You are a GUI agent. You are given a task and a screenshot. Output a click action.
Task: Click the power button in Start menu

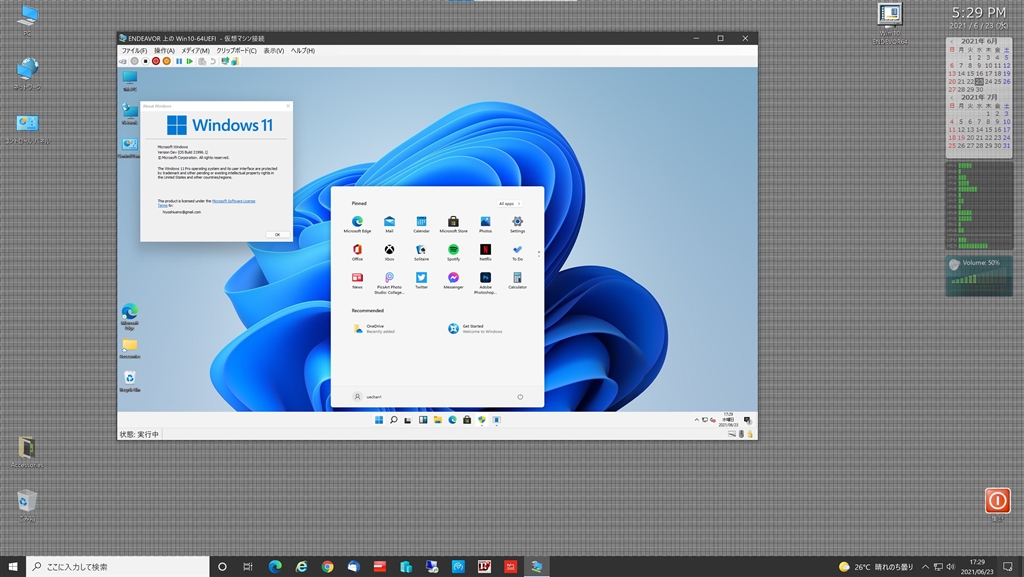[520, 397]
